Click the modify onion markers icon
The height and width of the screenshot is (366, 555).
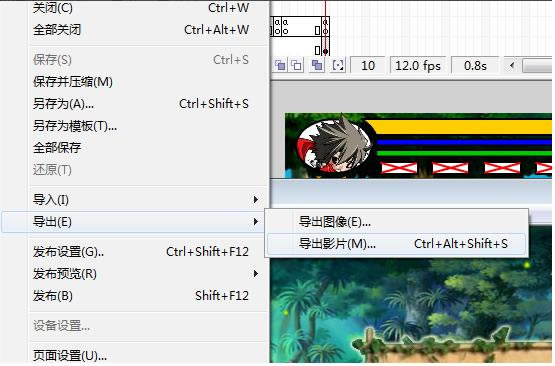tap(338, 65)
